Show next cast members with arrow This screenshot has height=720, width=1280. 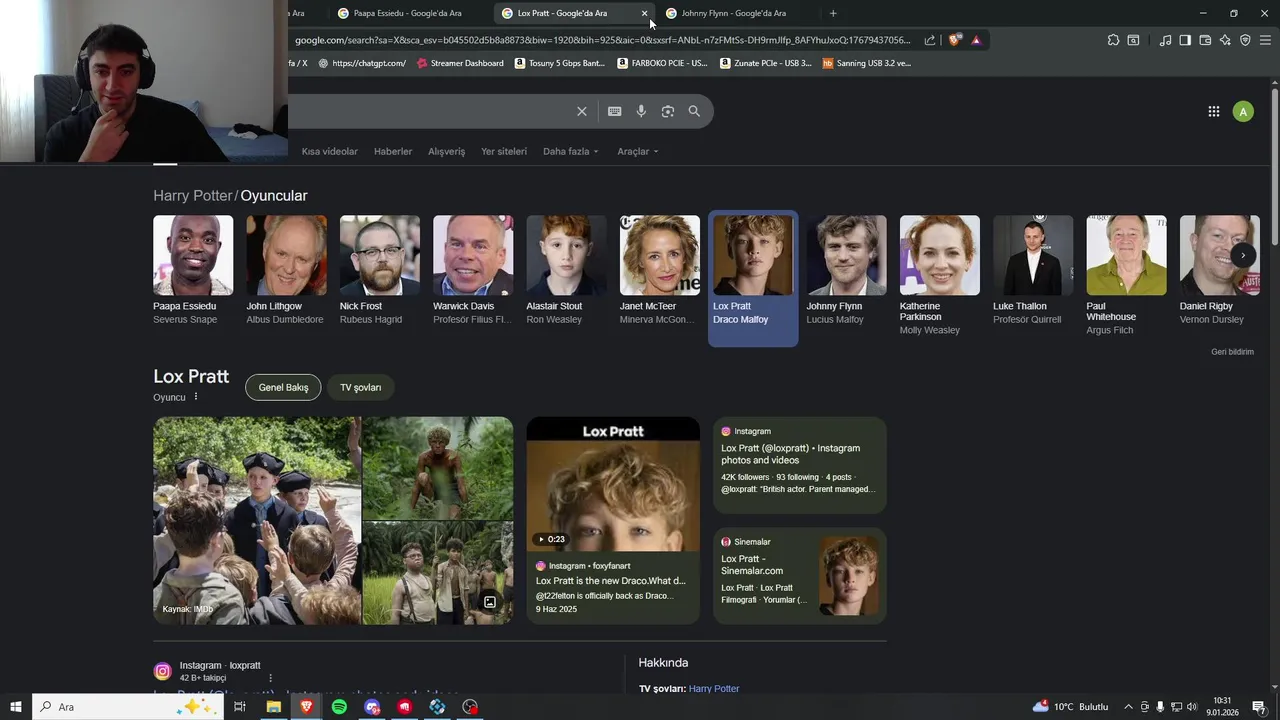click(1243, 255)
